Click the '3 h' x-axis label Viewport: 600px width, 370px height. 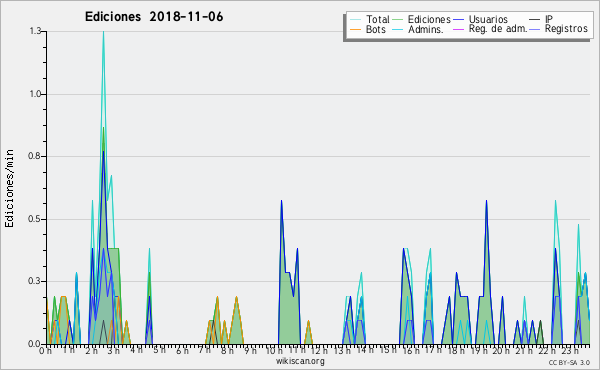(x=114, y=351)
